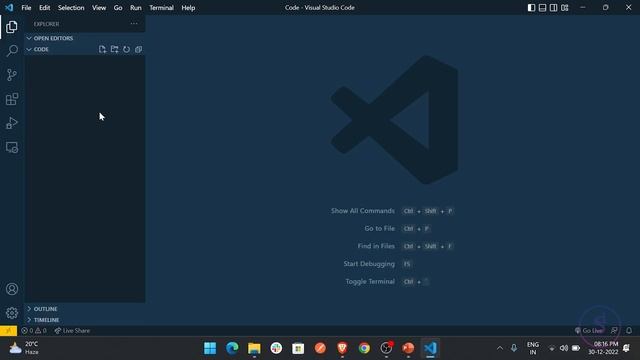Open the Remote Explorer view
640x360 pixels.
(12, 147)
